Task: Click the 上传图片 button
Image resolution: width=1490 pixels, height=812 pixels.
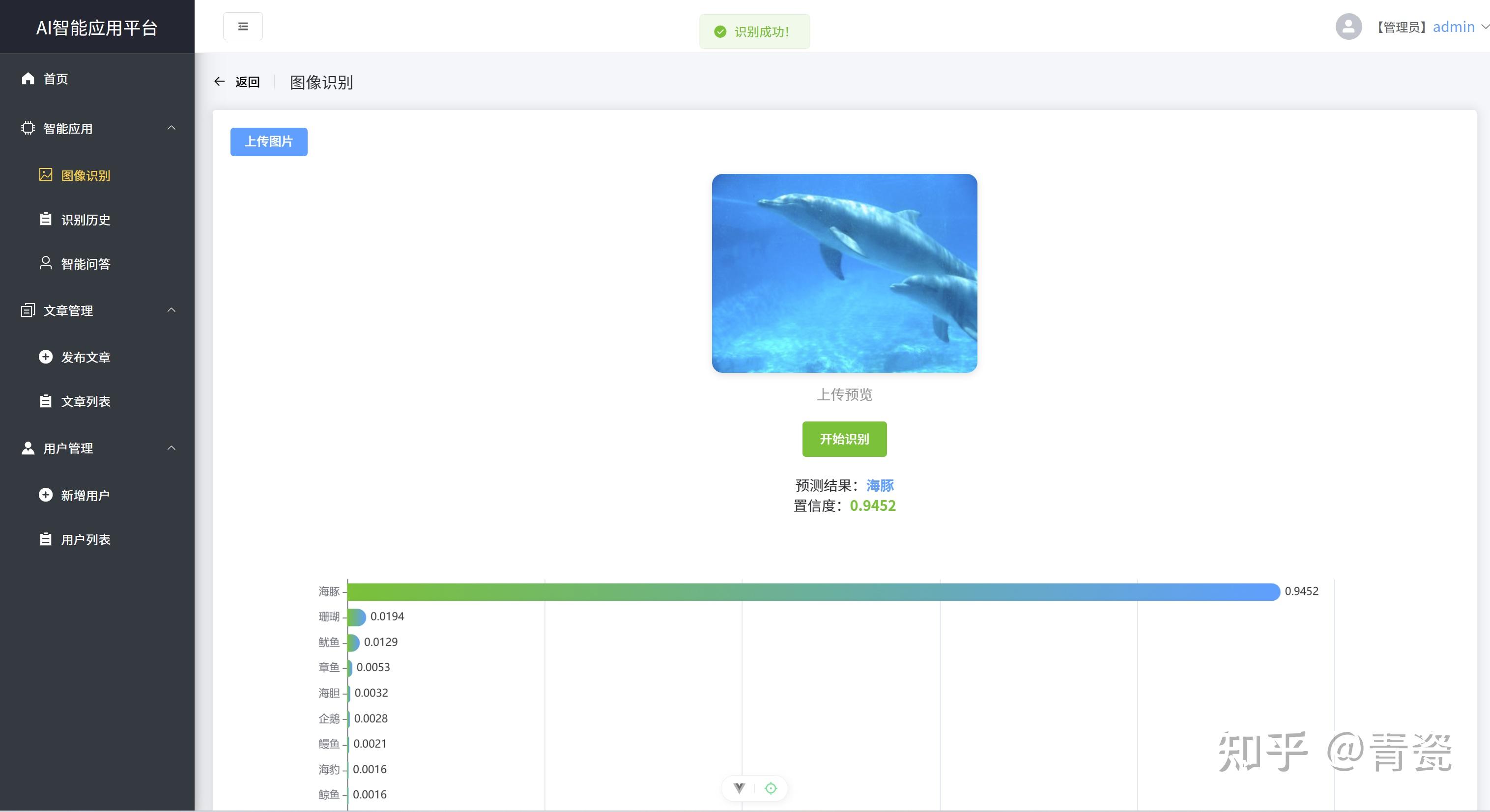Action: (x=268, y=141)
